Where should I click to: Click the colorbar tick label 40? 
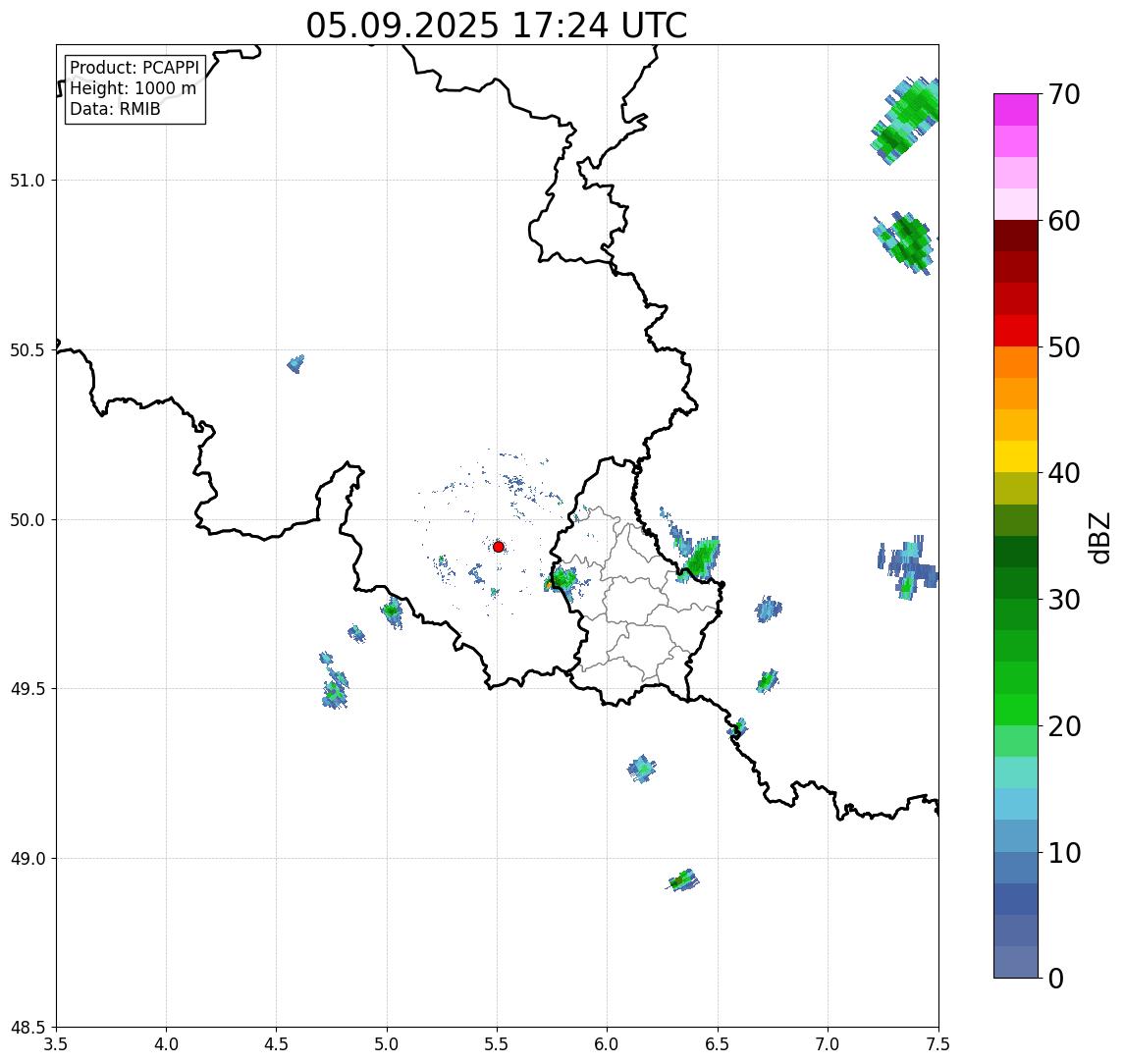[1064, 473]
